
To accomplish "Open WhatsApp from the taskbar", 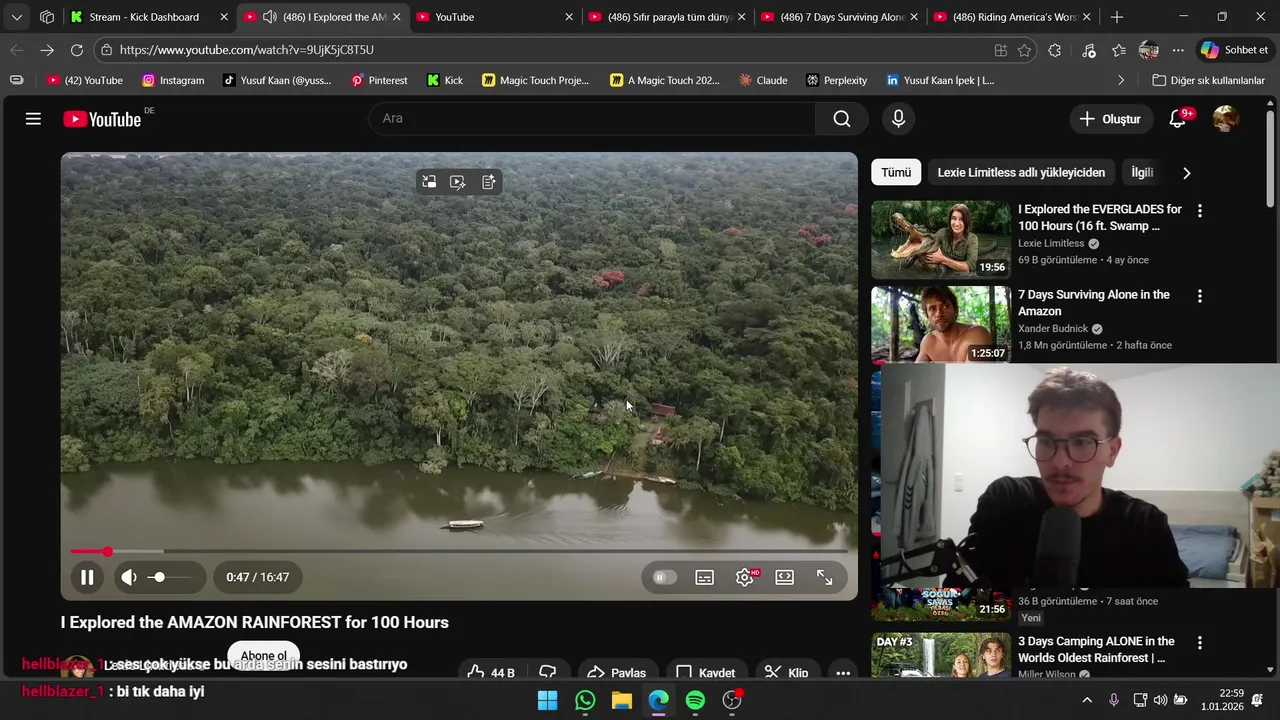I will point(585,700).
